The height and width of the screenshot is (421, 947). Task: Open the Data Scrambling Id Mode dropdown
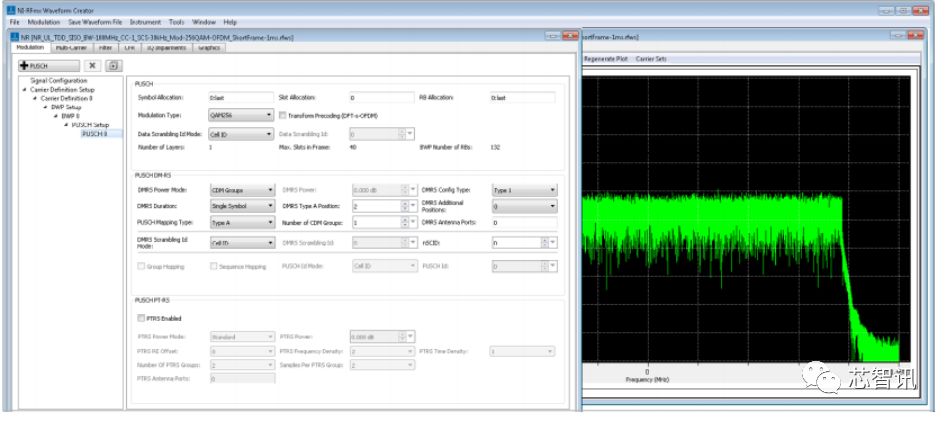click(241, 134)
